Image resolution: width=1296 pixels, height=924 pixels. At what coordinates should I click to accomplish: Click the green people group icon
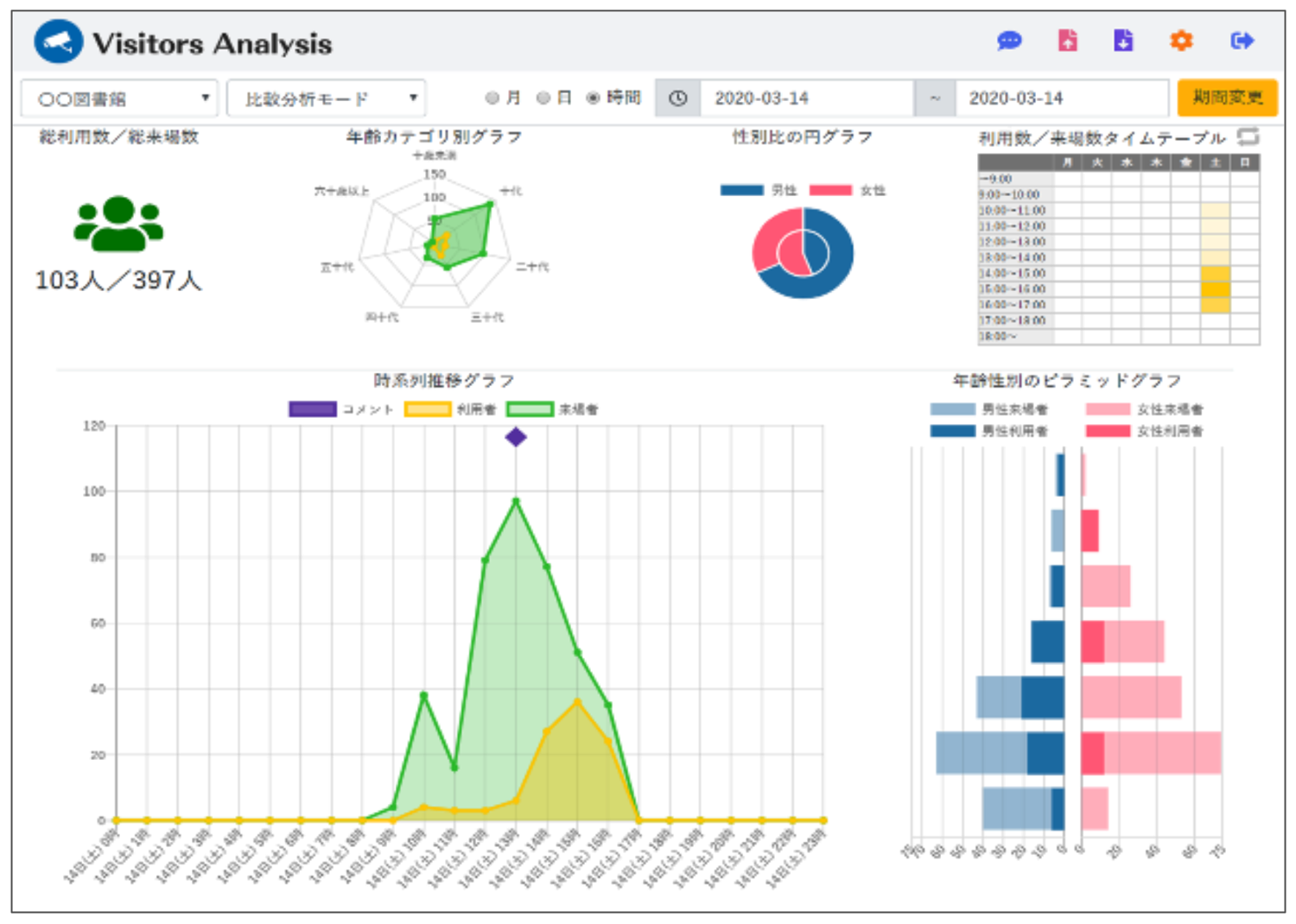click(118, 223)
